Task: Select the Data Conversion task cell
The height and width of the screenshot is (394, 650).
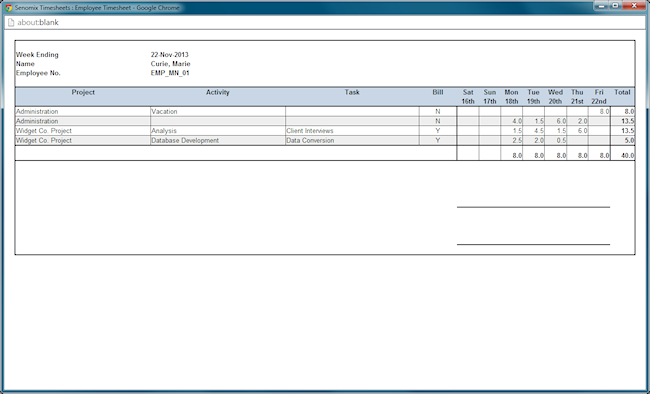Action: pos(352,140)
